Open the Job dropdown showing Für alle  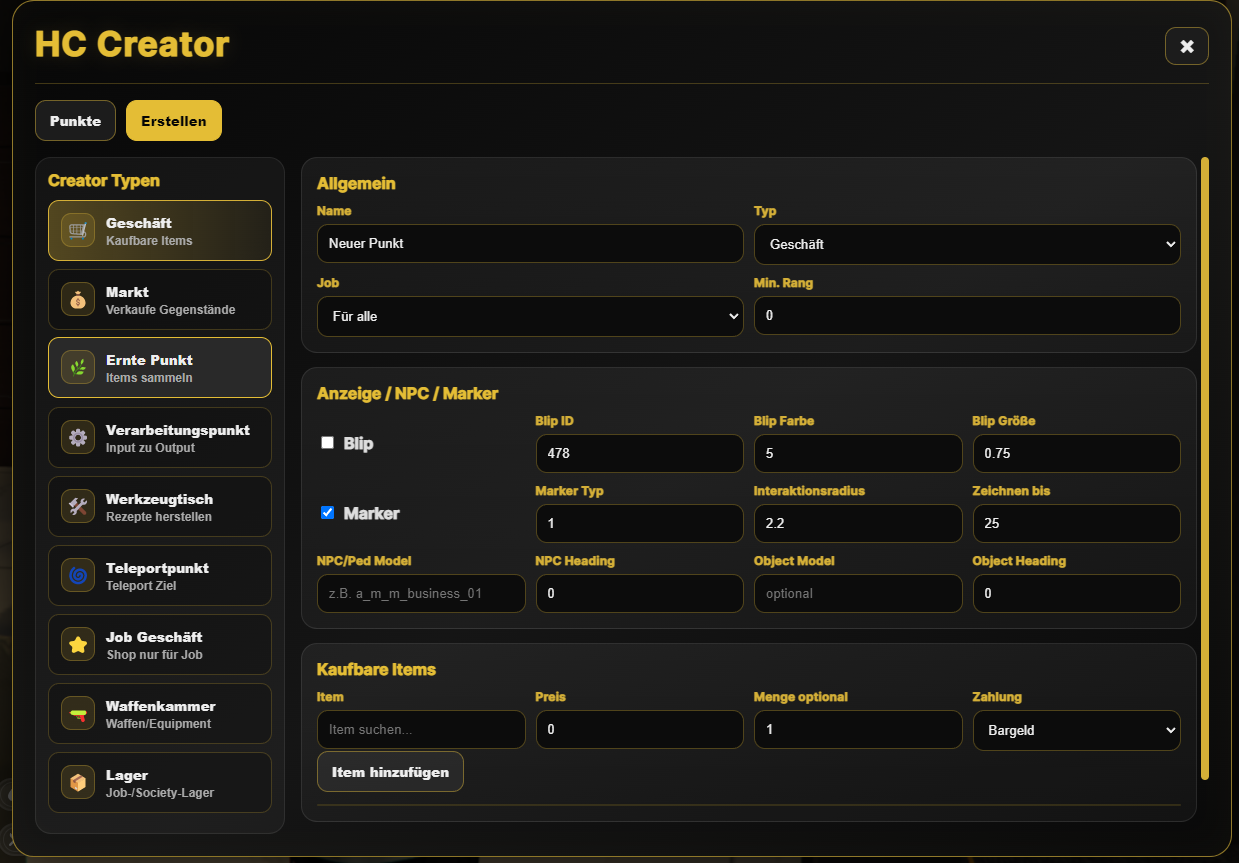[530, 316]
